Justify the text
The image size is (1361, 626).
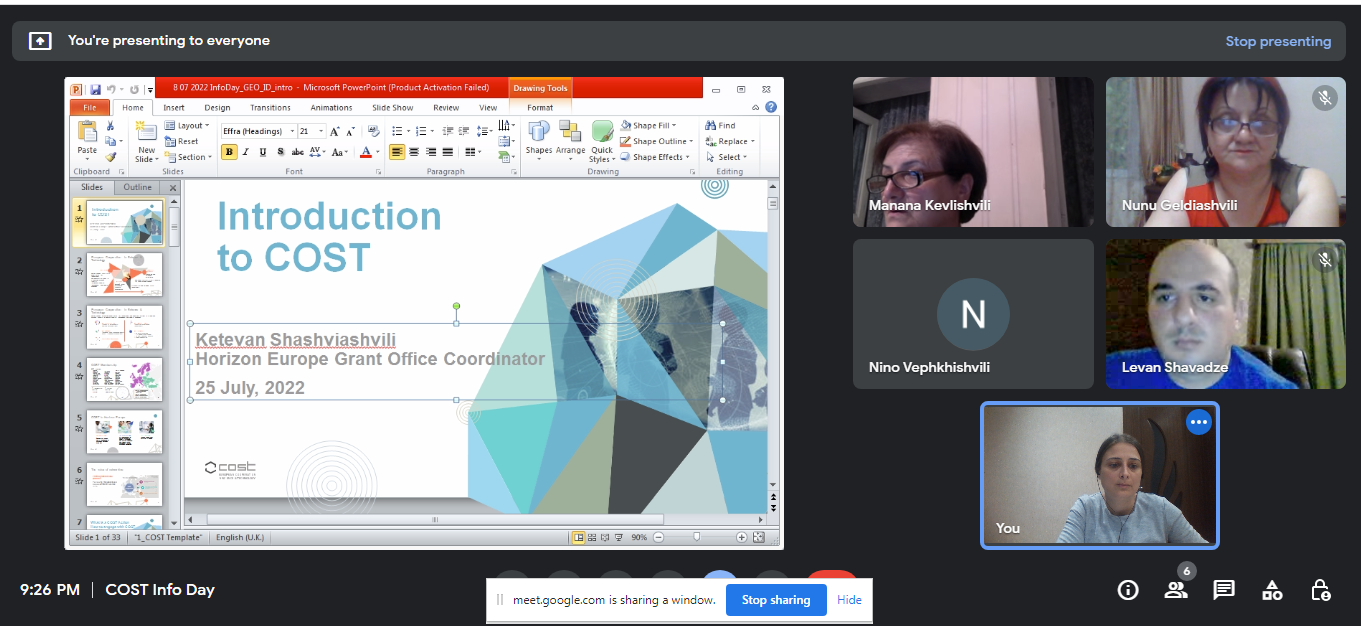448,152
